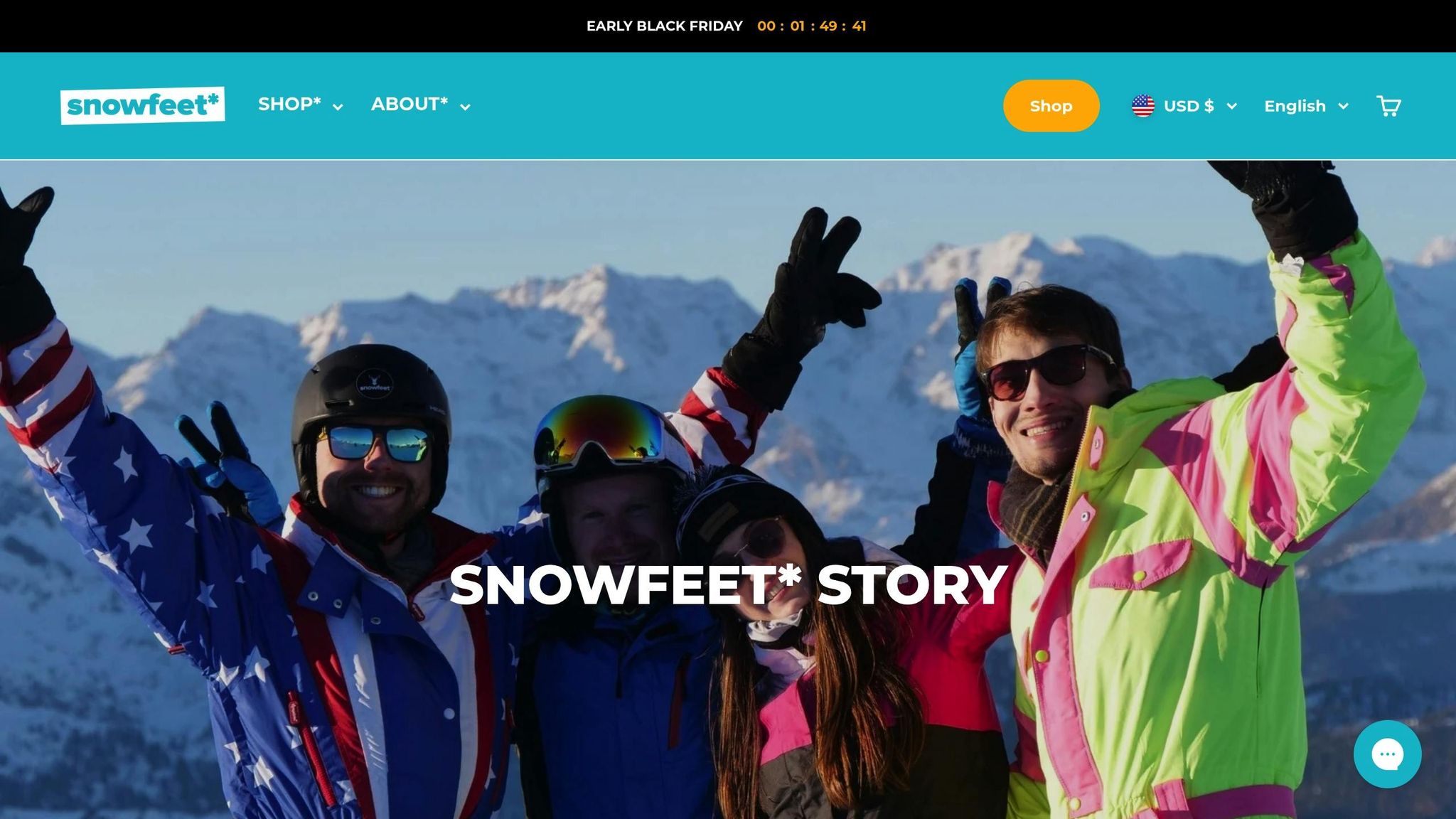Choose the English language label
Screen dimensions: 1456x819
pos(1295,106)
